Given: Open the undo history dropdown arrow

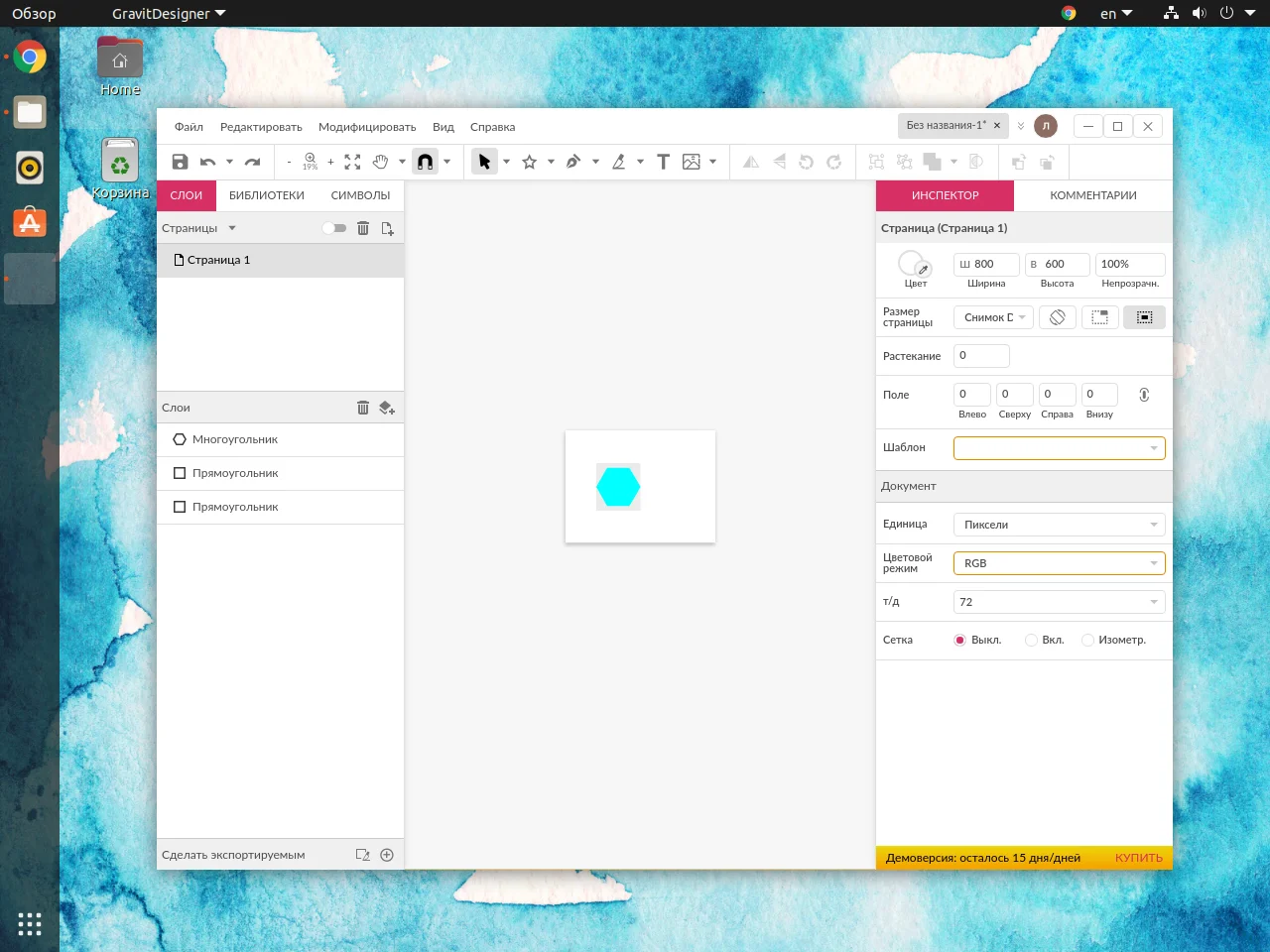Looking at the screenshot, I should click(229, 162).
